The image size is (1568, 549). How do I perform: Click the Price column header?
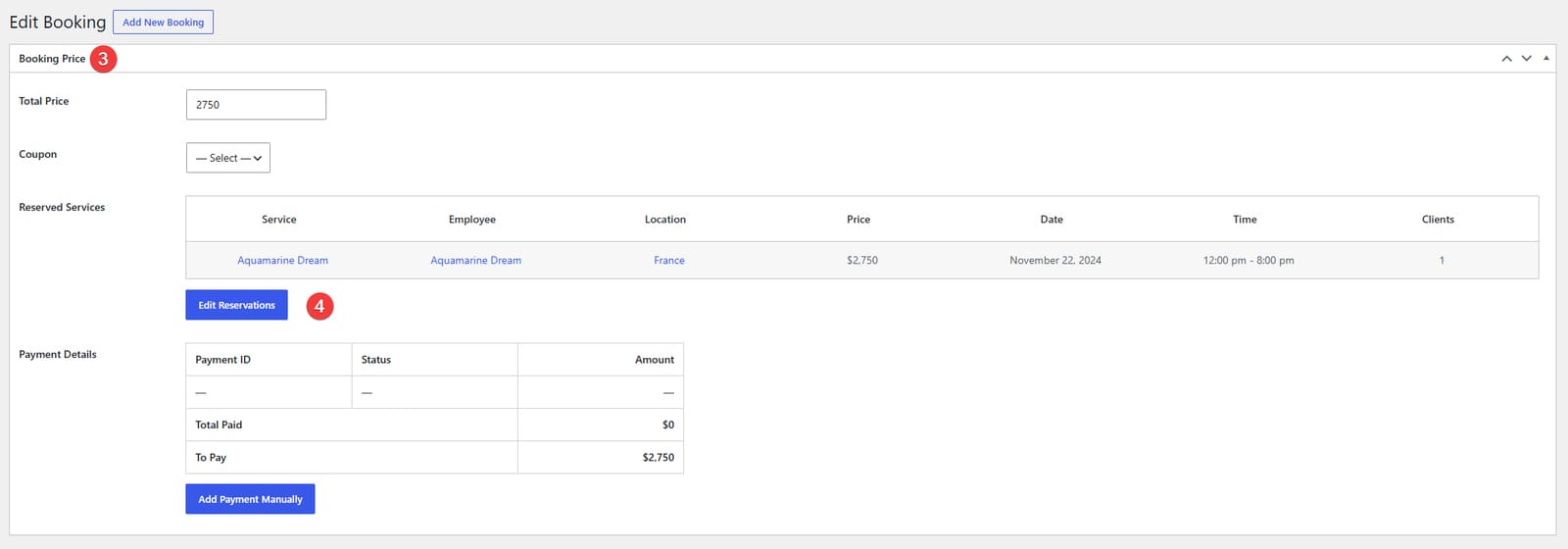click(x=858, y=220)
